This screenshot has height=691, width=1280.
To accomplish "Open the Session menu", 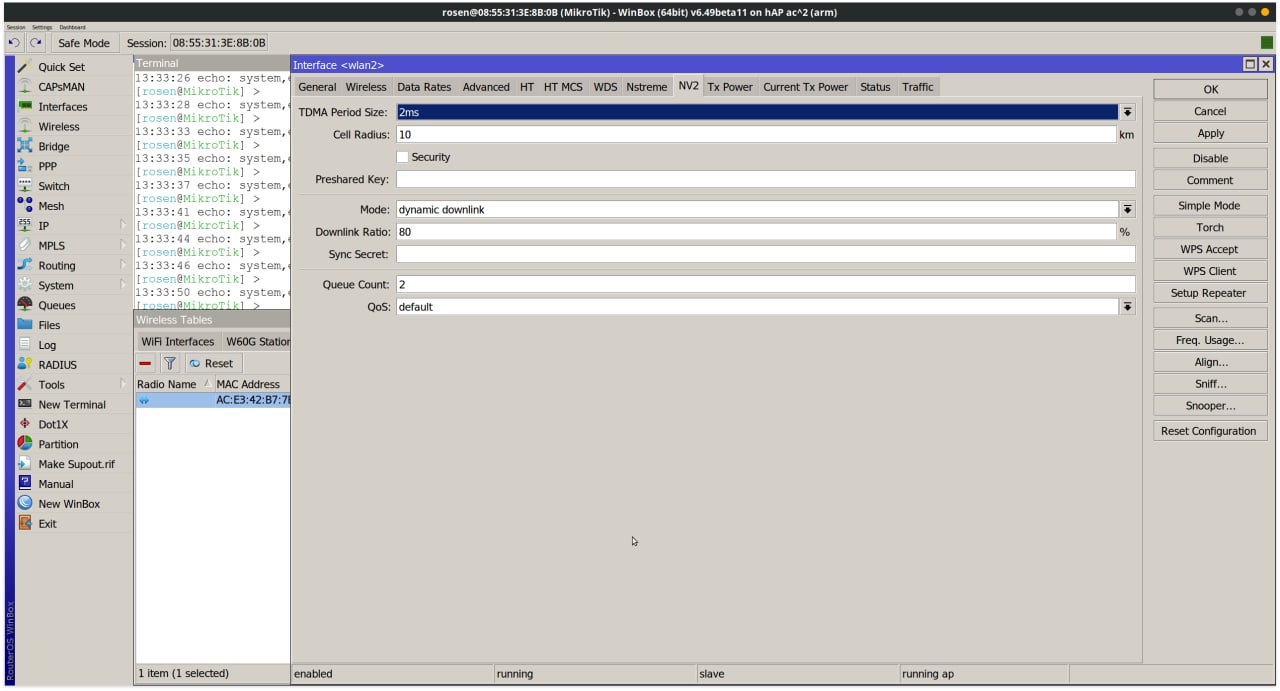I will tap(16, 27).
